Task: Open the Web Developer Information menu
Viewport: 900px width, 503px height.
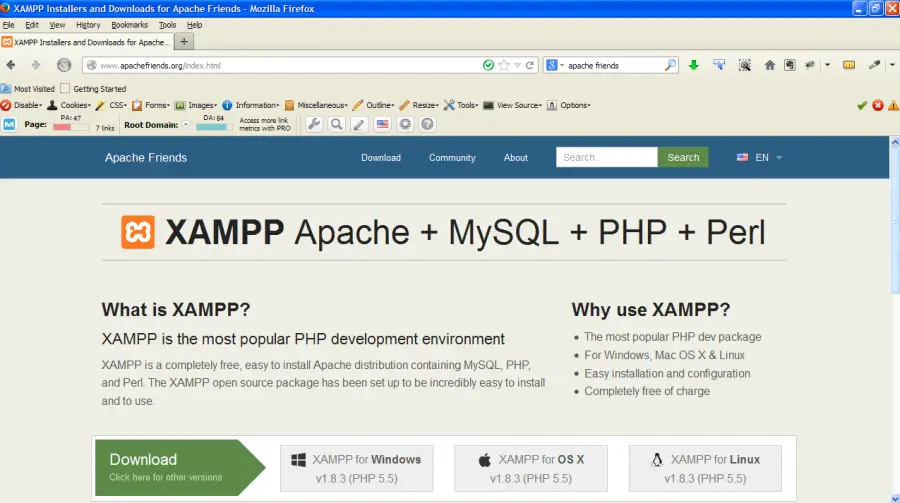Action: click(251, 105)
